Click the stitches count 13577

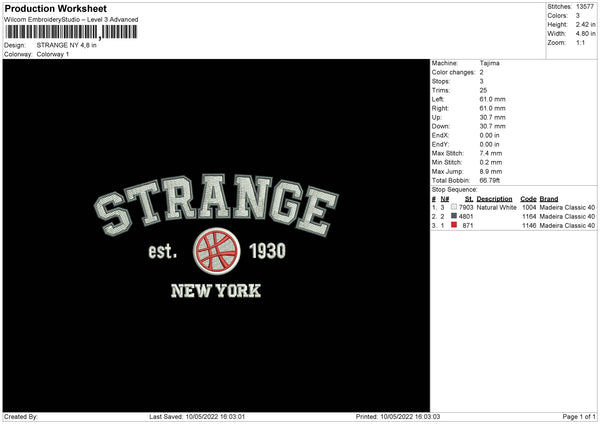(585, 7)
